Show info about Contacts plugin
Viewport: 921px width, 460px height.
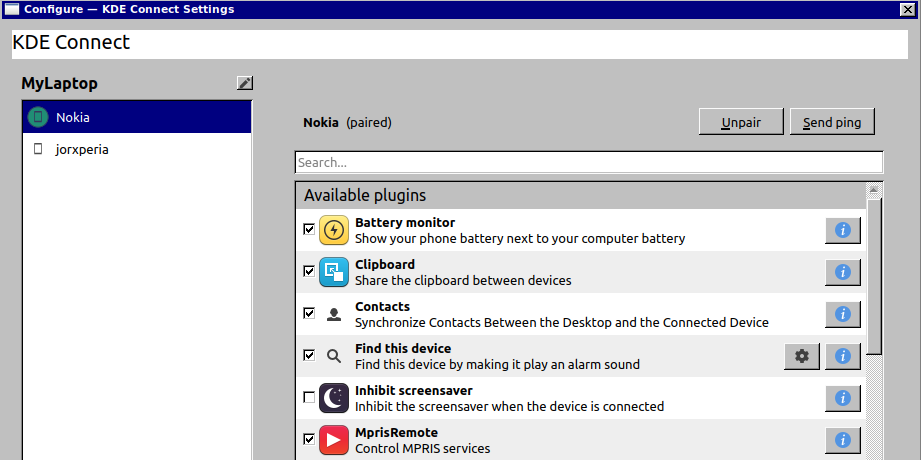[x=843, y=314]
